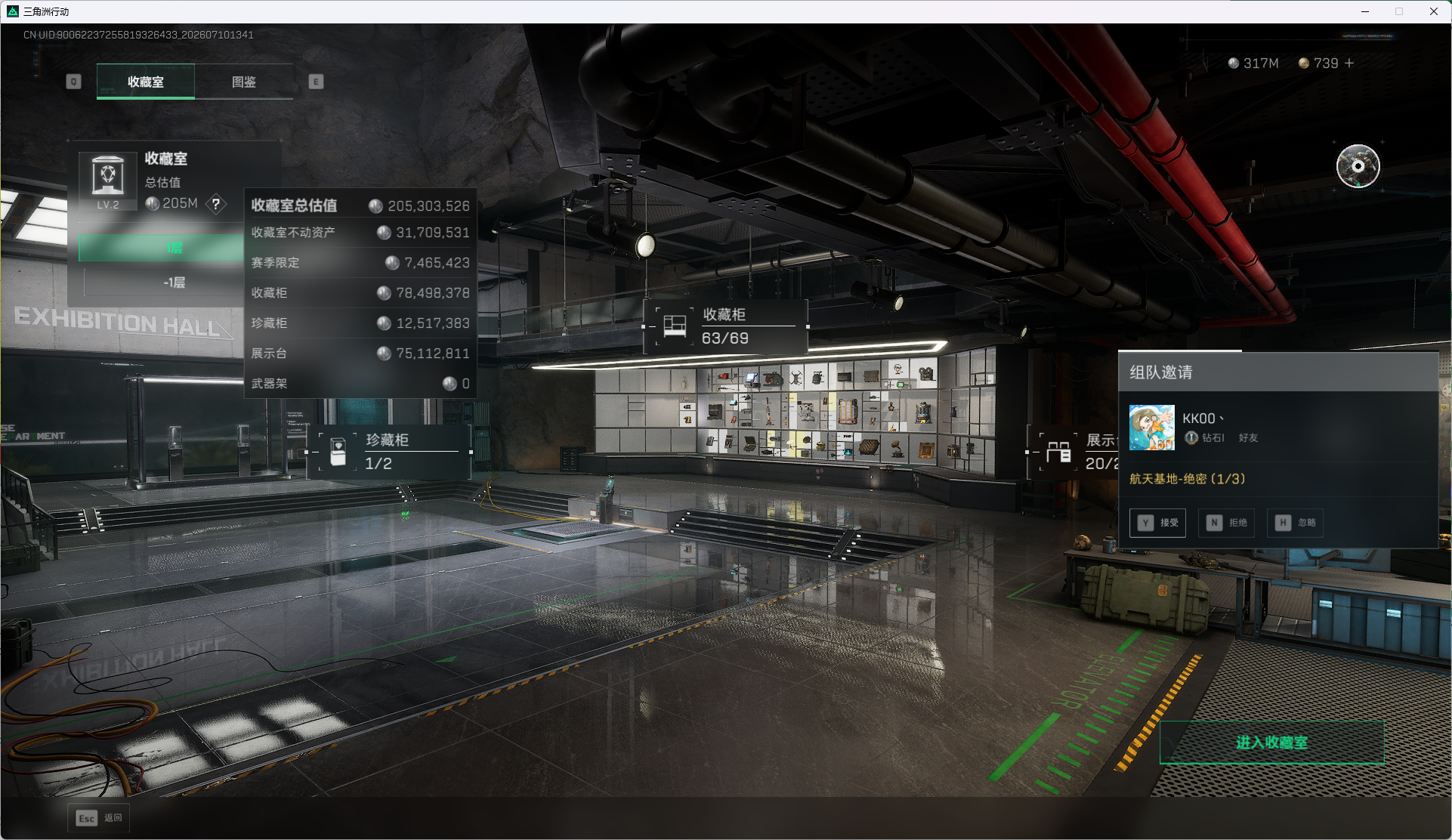1452x840 pixels.
Task: Decline the team invite with 拒绝
Action: (x=1226, y=523)
